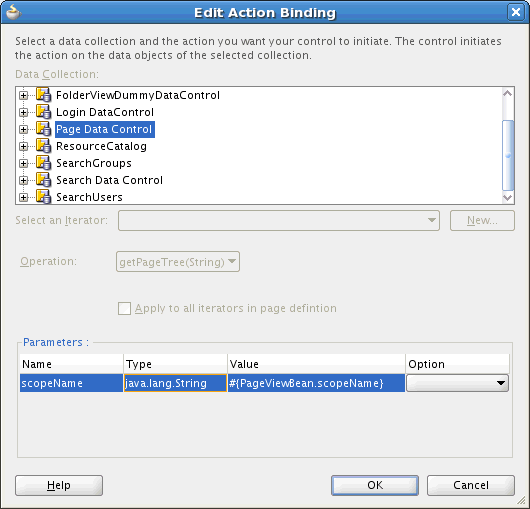Click the JDeveloper coffee cup title icon
This screenshot has height=509, width=530.
pyautogui.click(x=14, y=12)
